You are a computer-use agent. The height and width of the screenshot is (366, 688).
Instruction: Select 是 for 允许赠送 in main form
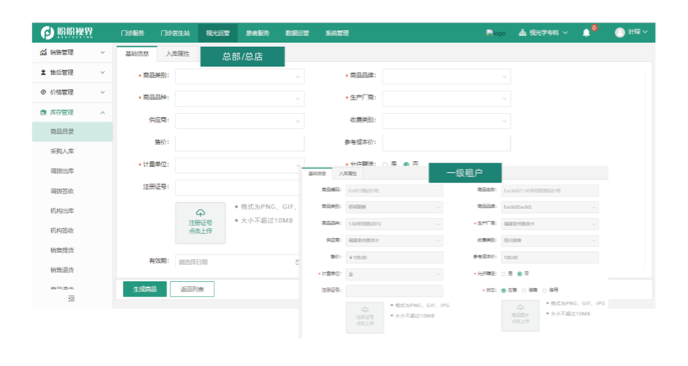[x=385, y=164]
